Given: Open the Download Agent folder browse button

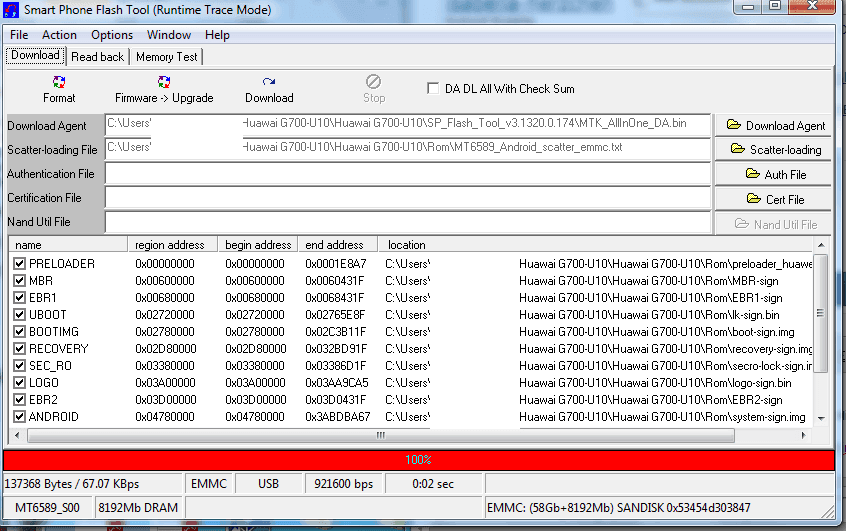Looking at the screenshot, I should pos(773,126).
